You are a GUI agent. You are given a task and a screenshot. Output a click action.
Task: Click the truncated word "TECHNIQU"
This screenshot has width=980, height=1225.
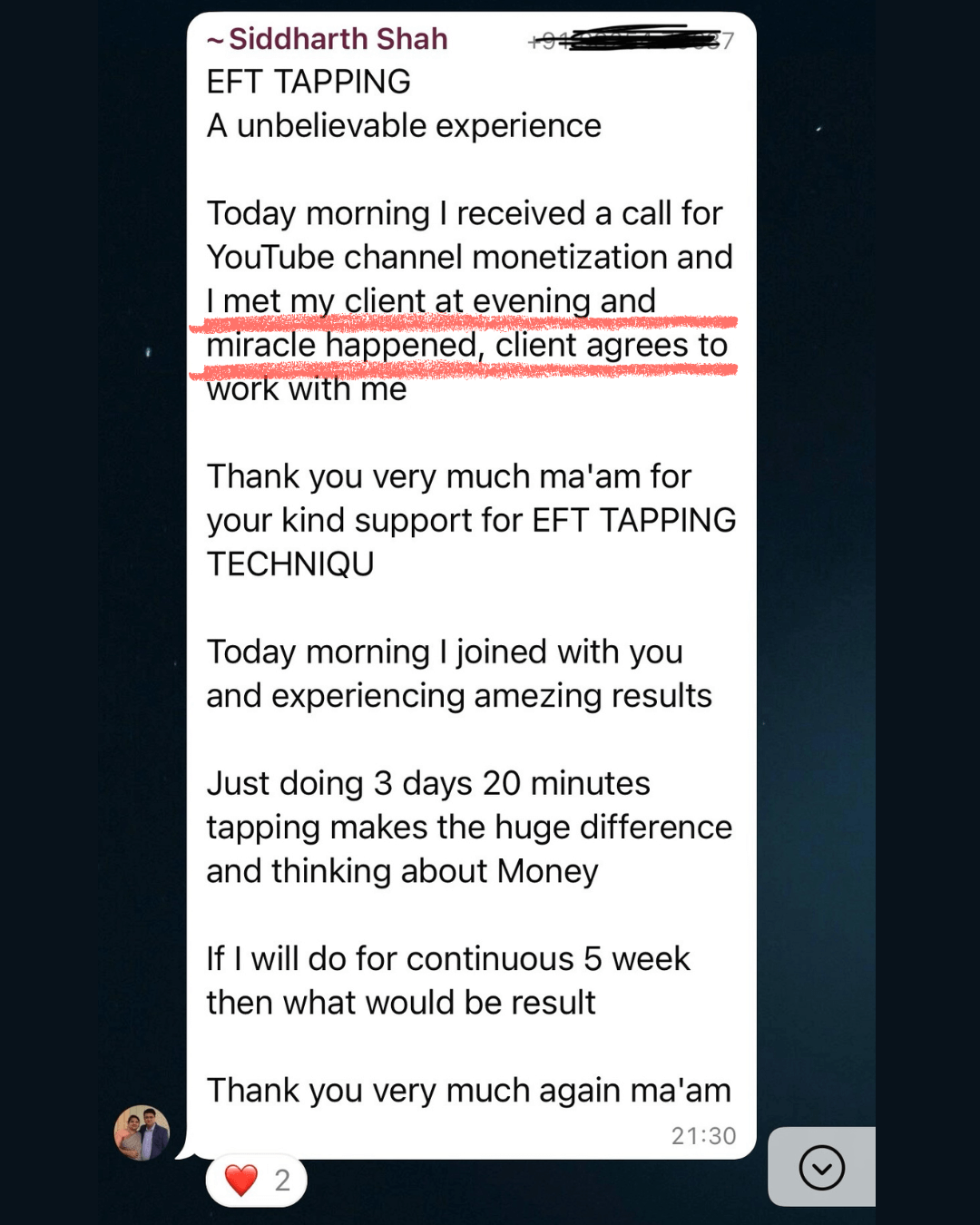(290, 563)
